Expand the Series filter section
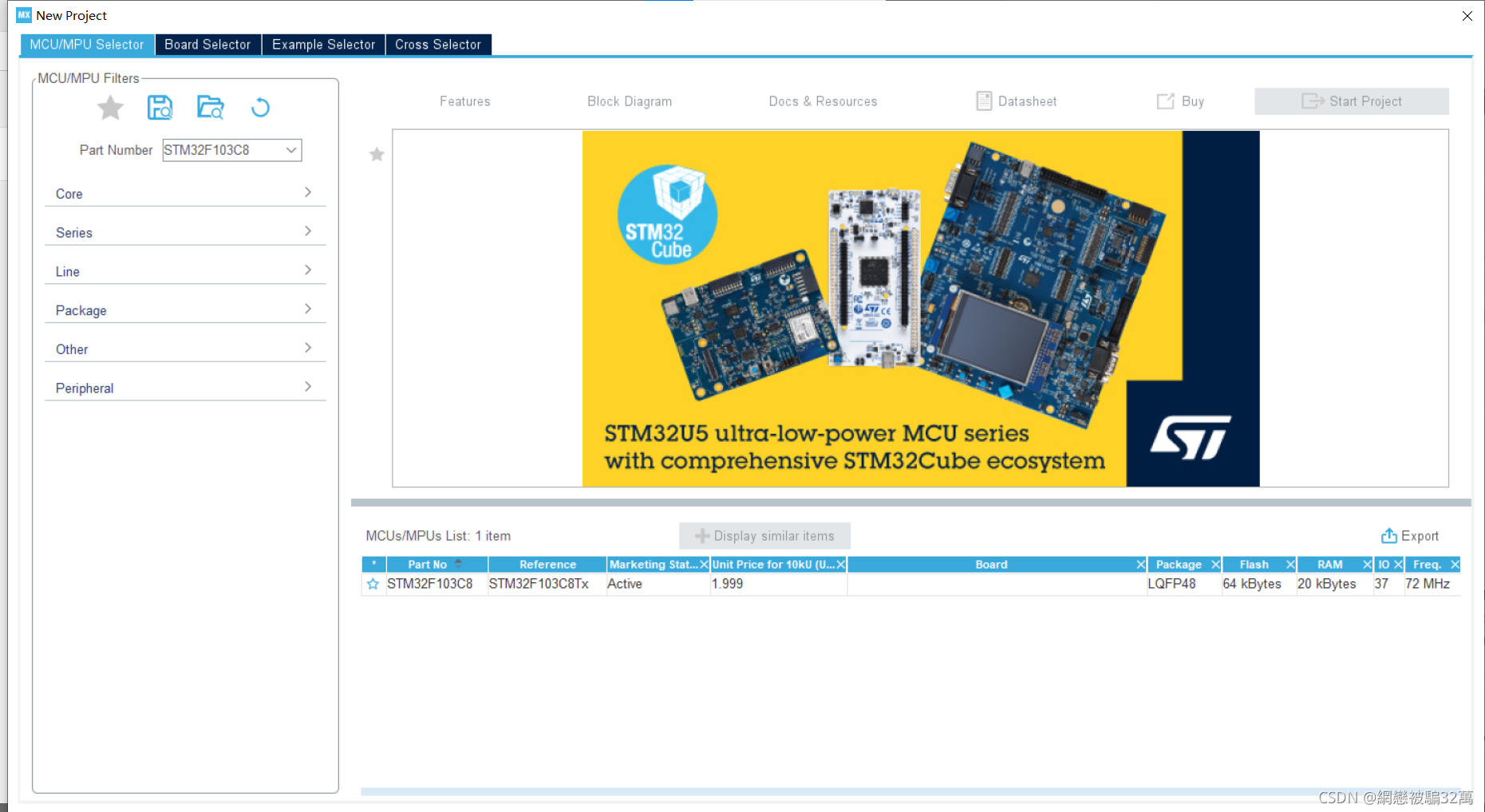The image size is (1485, 812). point(185,233)
